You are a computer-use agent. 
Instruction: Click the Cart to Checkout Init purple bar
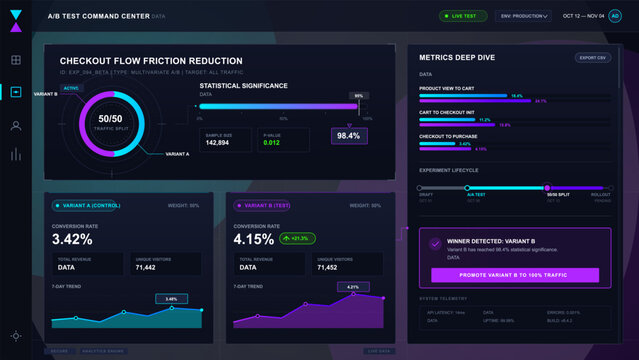(x=457, y=125)
